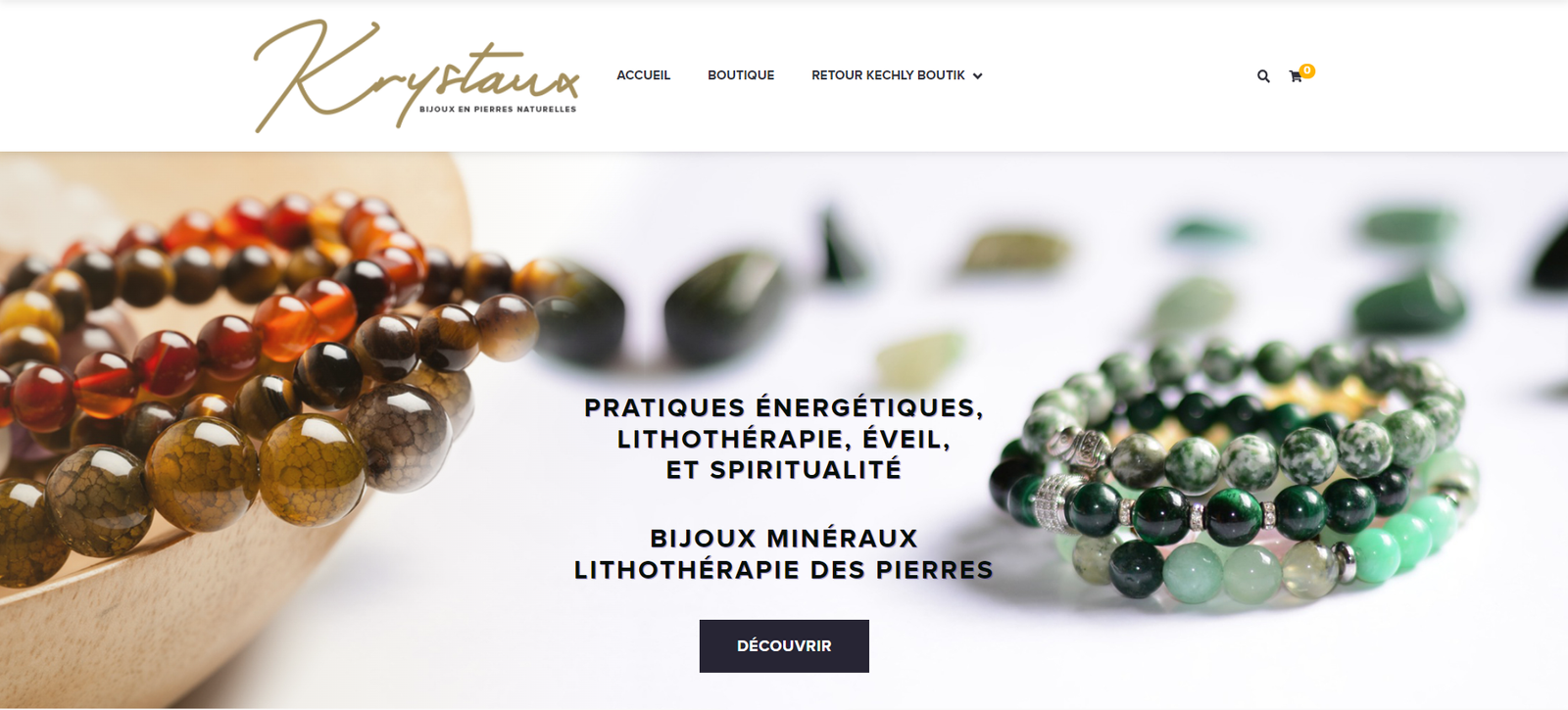Open the shopping cart icon
This screenshot has width=1568, height=710.
pyautogui.click(x=1296, y=76)
